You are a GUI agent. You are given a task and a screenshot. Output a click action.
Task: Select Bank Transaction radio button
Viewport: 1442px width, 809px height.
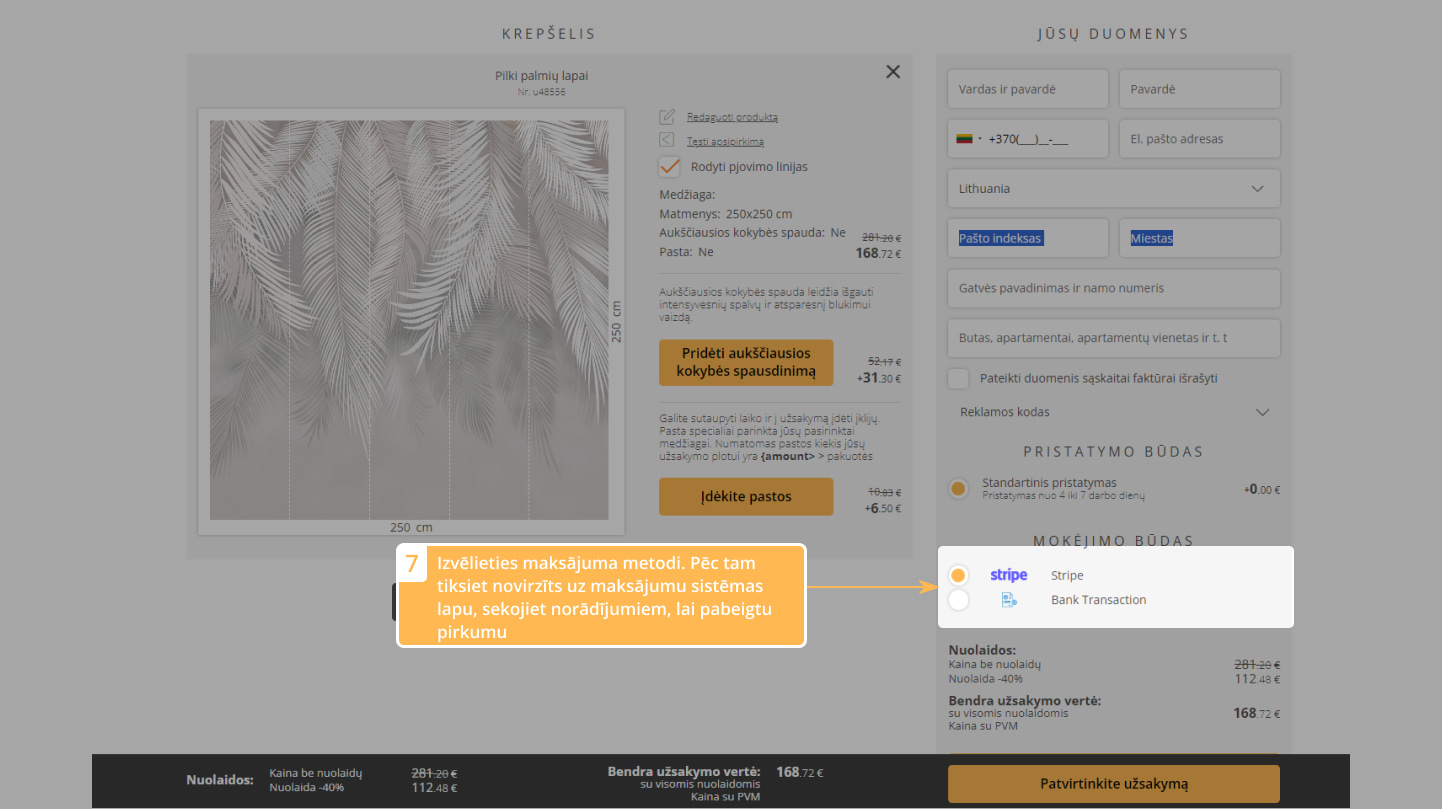pyautogui.click(x=958, y=600)
